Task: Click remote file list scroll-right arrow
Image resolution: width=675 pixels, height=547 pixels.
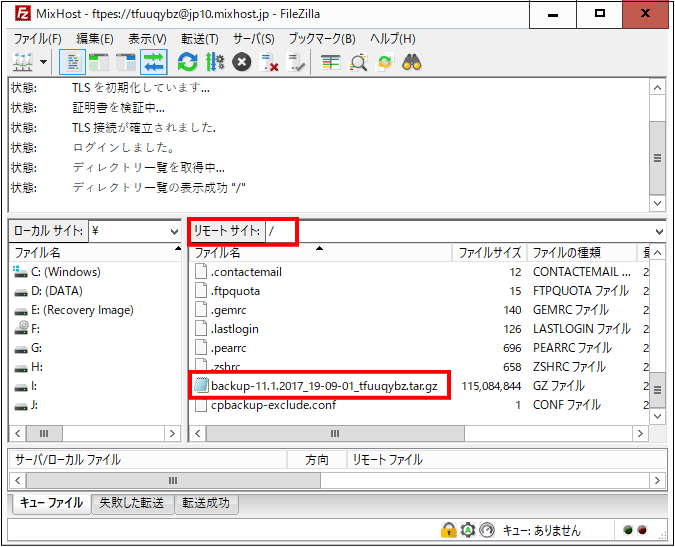Action: click(640, 433)
